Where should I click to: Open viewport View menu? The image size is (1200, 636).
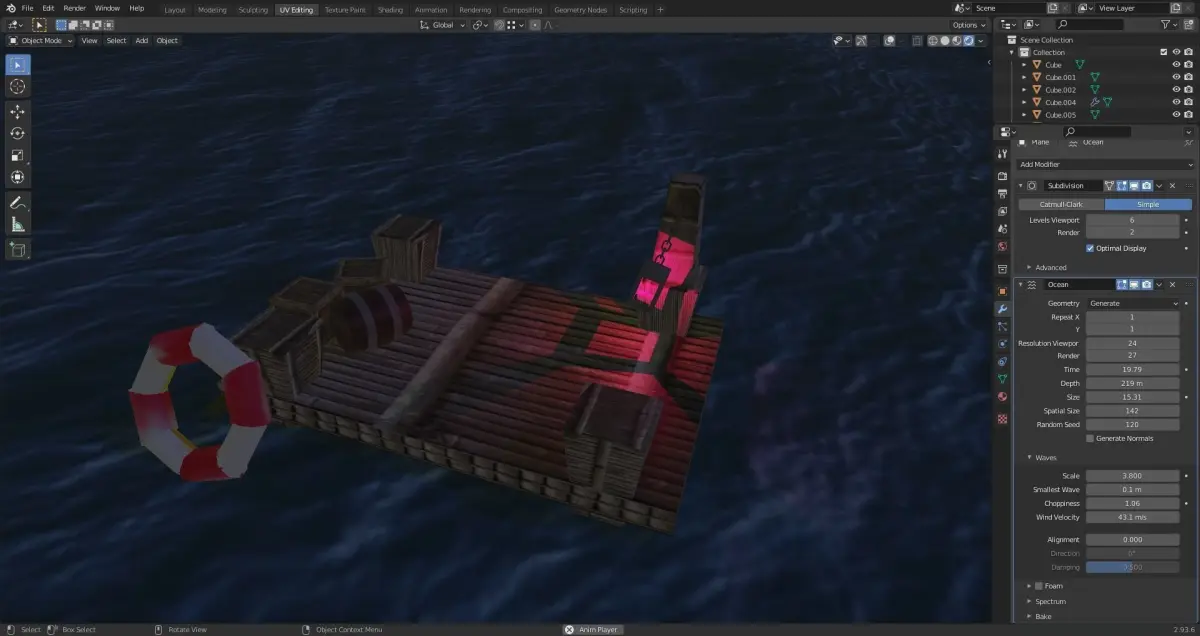(x=89, y=41)
